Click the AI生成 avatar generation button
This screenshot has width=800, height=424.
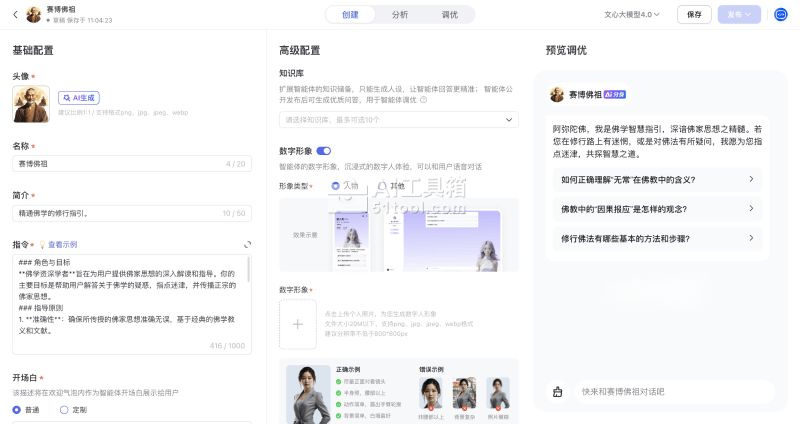79,98
